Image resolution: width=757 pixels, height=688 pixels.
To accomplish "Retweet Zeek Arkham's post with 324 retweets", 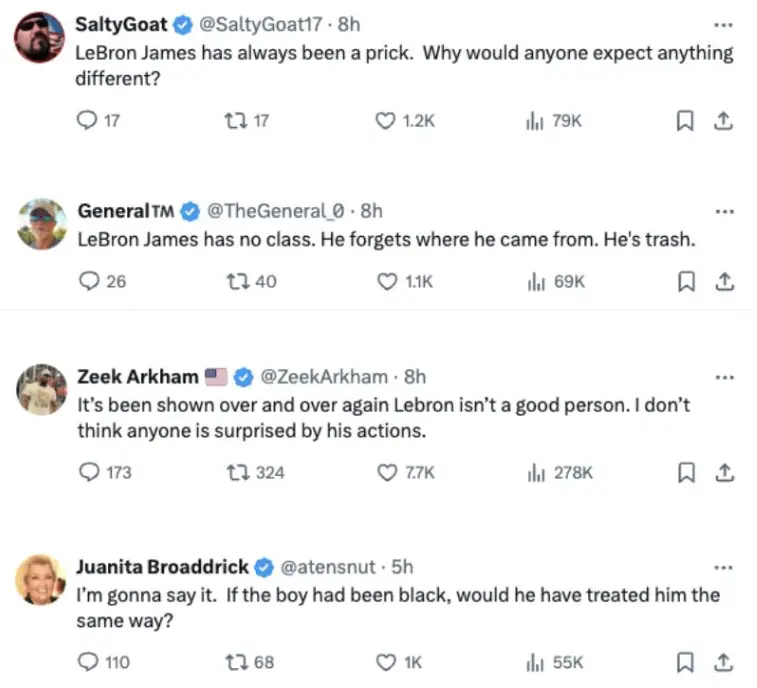I will tap(238, 472).
